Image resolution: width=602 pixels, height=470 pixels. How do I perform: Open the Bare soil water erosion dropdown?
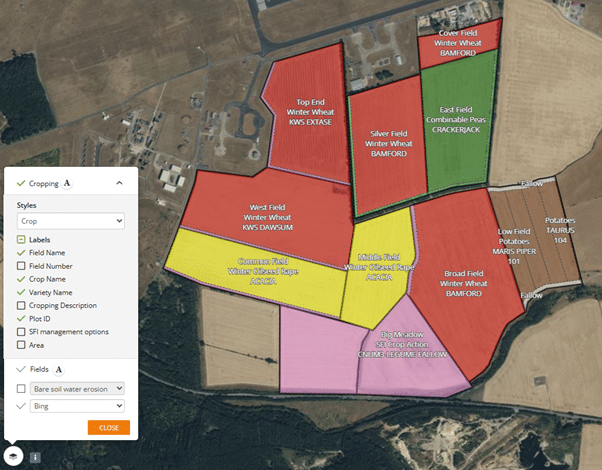click(76, 388)
